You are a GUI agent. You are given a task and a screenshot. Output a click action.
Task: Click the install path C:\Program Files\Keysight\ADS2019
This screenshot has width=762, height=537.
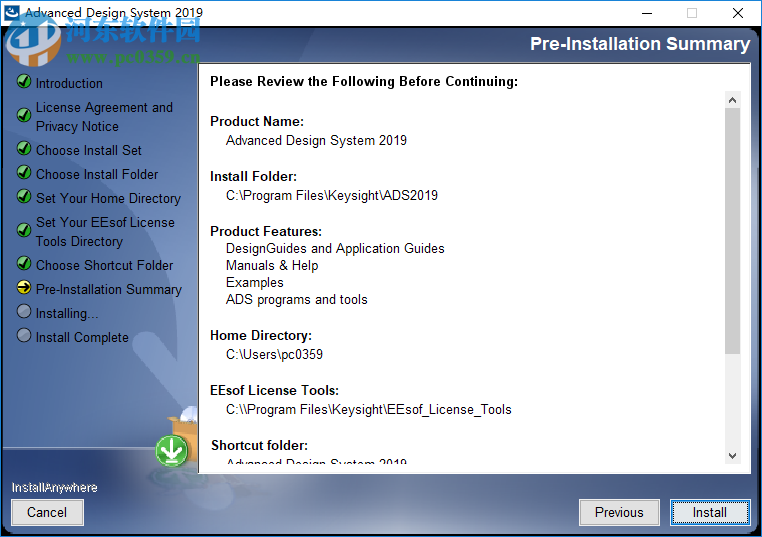(x=331, y=195)
